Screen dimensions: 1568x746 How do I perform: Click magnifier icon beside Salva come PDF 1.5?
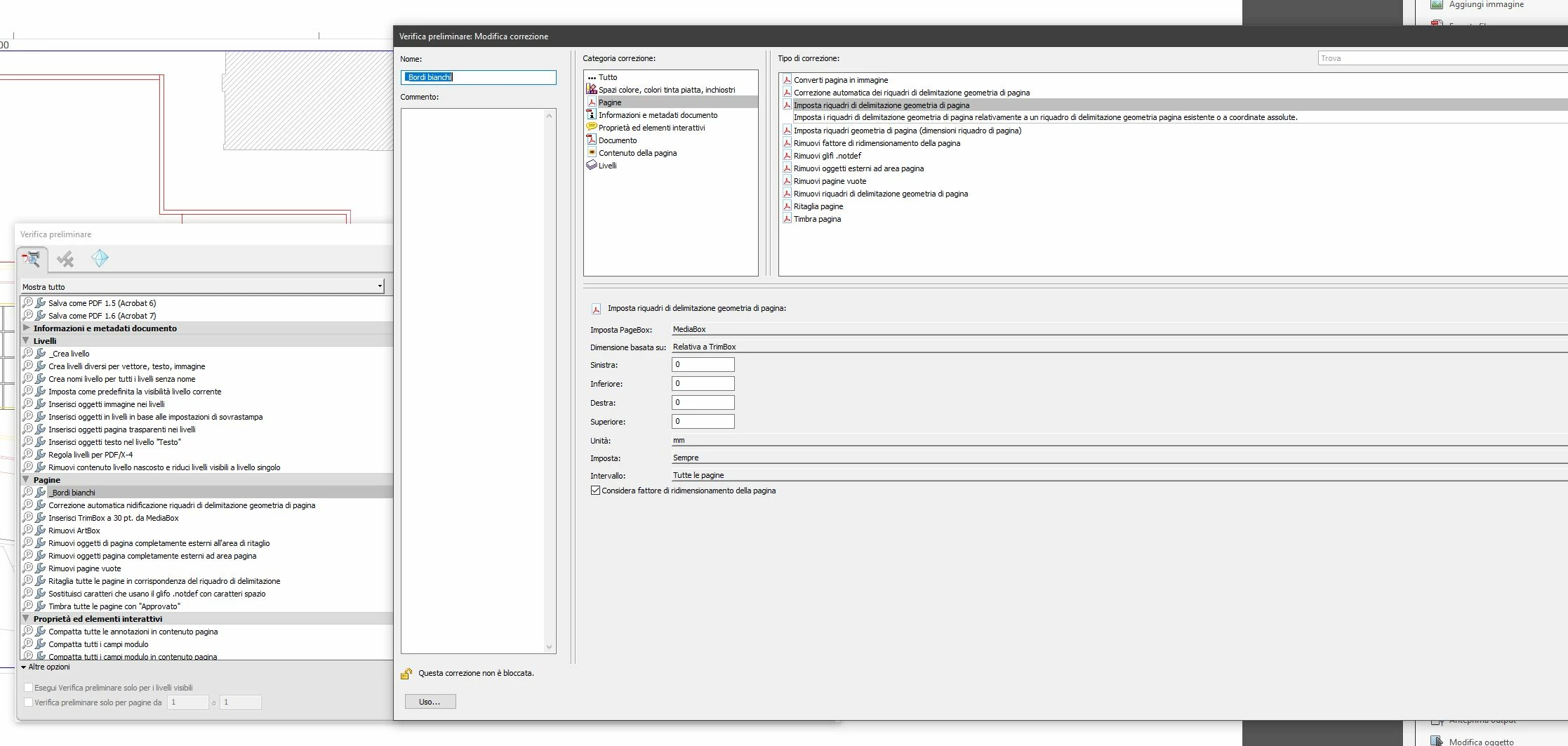(x=27, y=303)
